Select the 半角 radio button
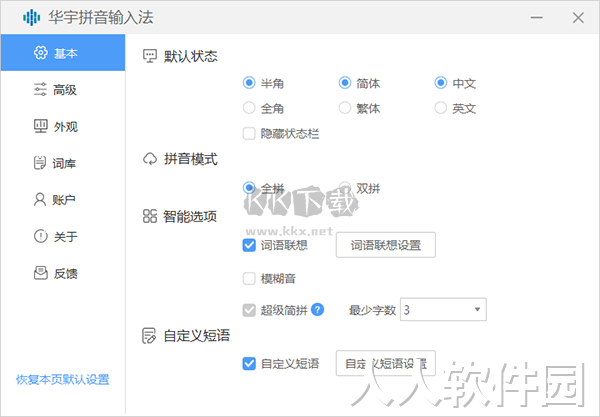Viewport: 600px width, 417px height. pyautogui.click(x=249, y=83)
